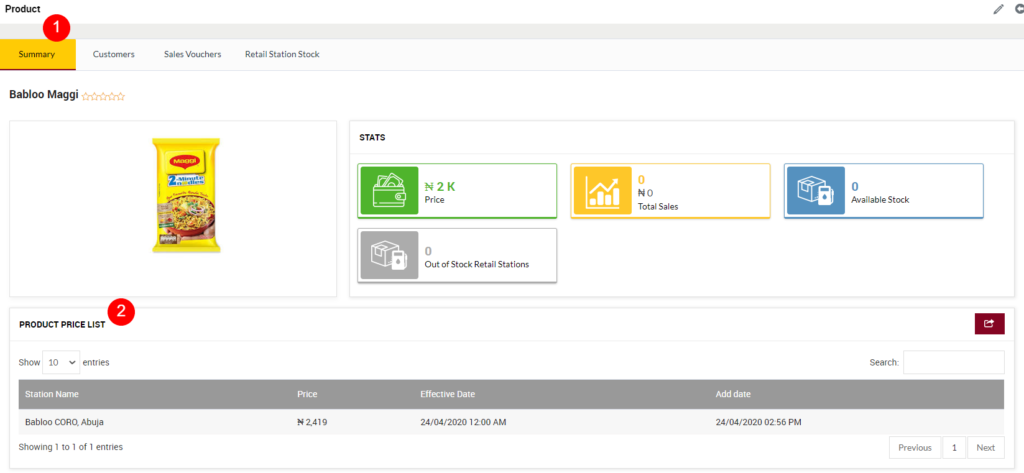Rate product using the star rating
The image size is (1024, 473).
click(103, 97)
